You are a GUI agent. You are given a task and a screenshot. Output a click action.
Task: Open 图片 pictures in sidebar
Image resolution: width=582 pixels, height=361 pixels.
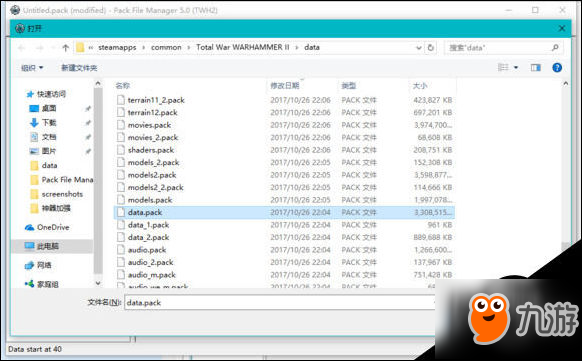49,151
